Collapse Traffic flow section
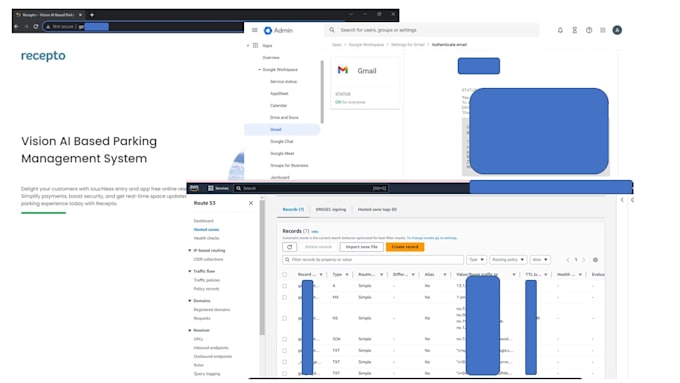 coord(190,271)
